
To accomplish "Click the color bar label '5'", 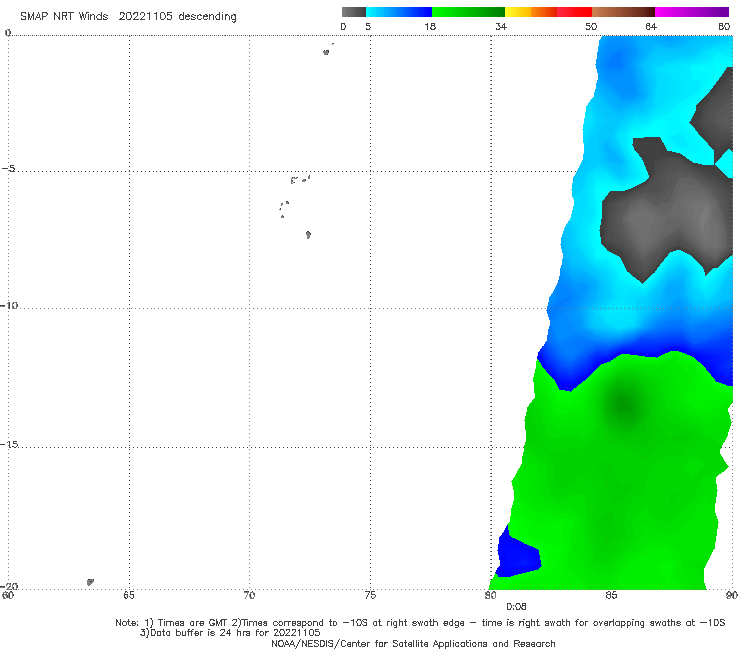I will click(368, 27).
